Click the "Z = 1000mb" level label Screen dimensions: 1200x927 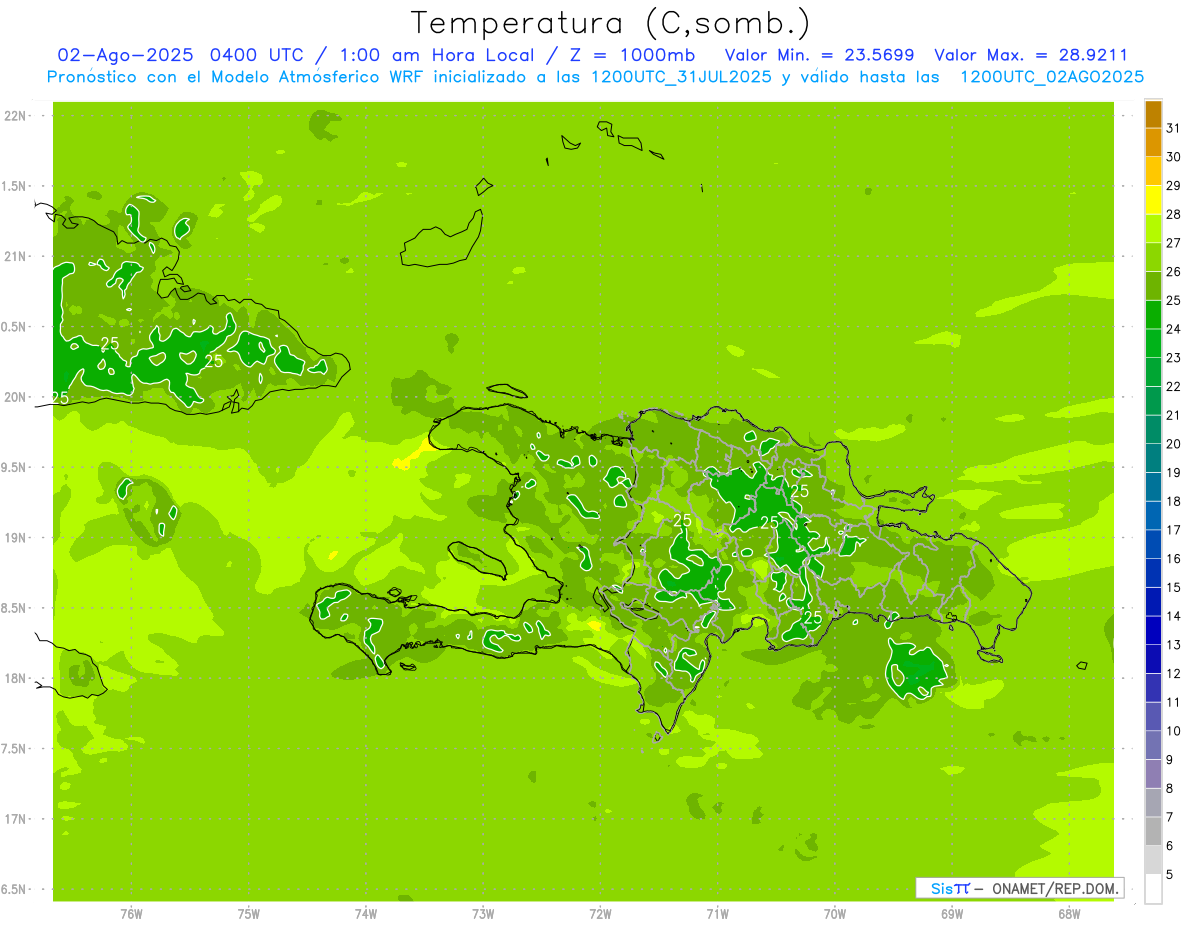click(631, 55)
